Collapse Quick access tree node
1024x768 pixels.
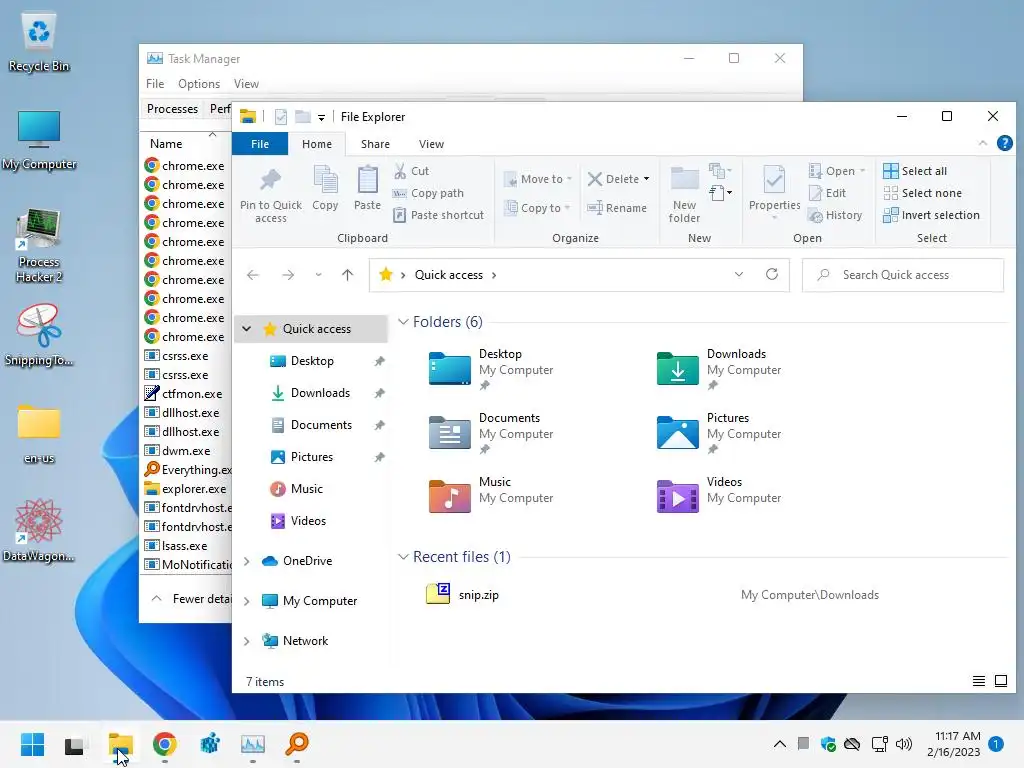246,328
